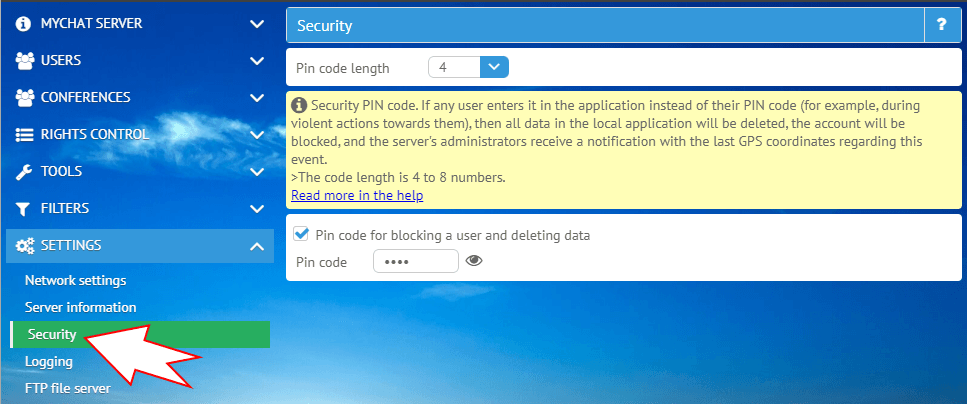Select Server information in sidebar

pyautogui.click(x=80, y=307)
